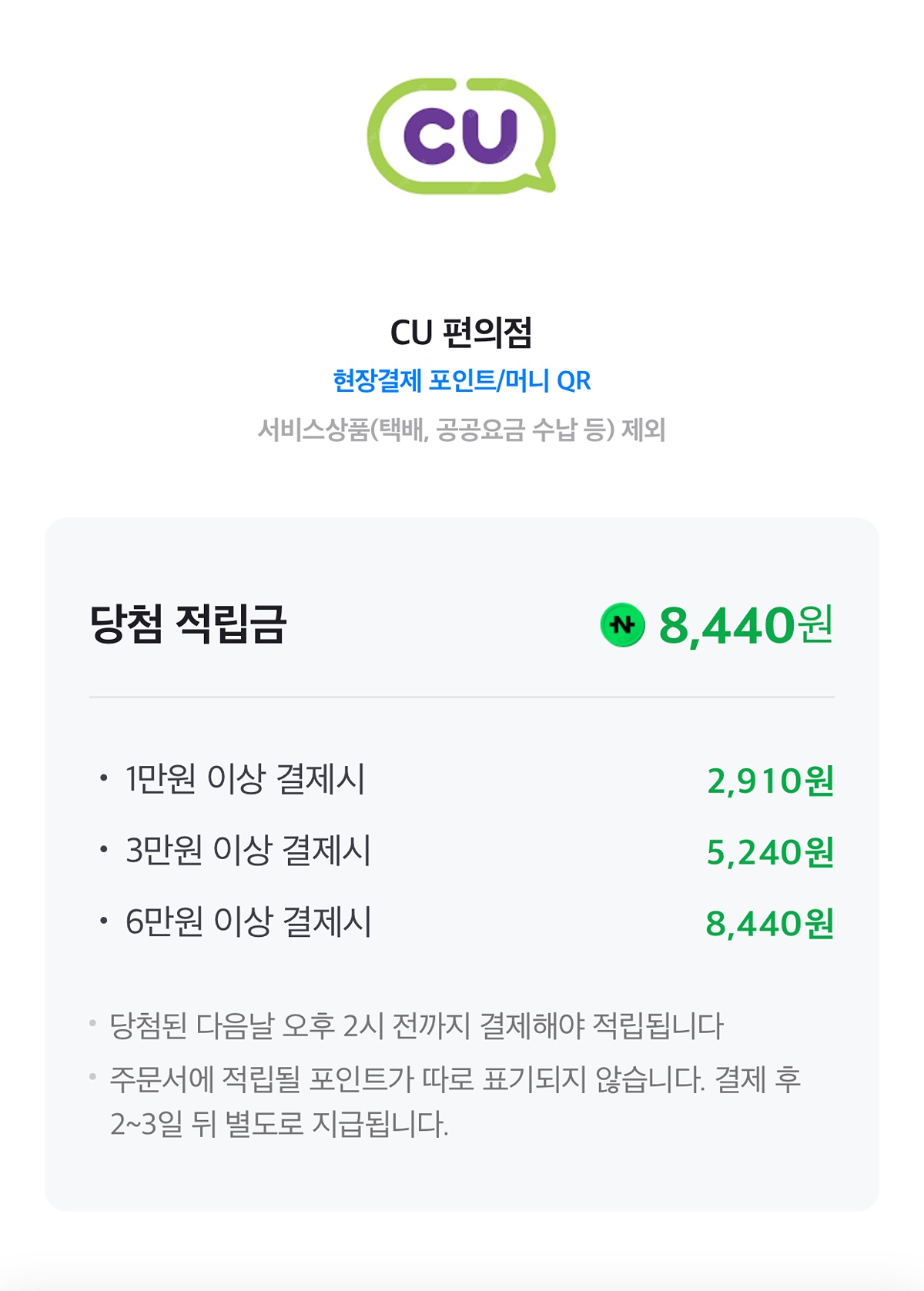Click the 오후 2시 payment deadline notice

pos(417,1026)
